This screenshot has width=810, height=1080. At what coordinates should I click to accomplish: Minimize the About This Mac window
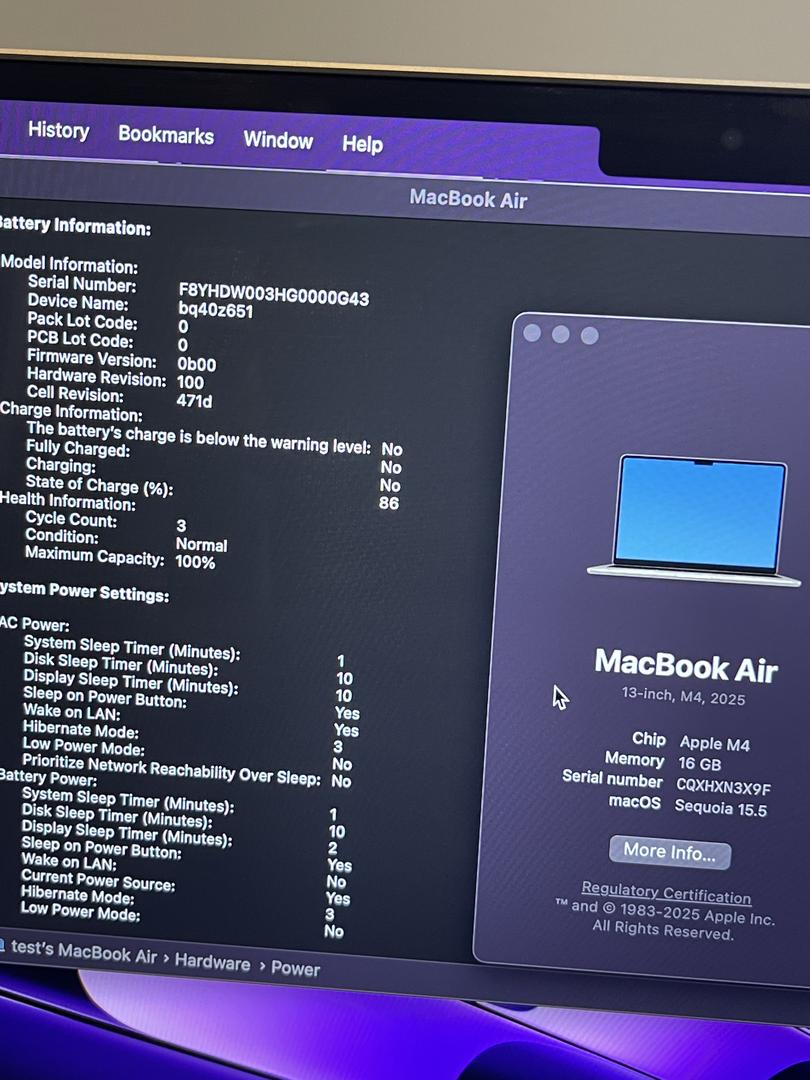[561, 335]
